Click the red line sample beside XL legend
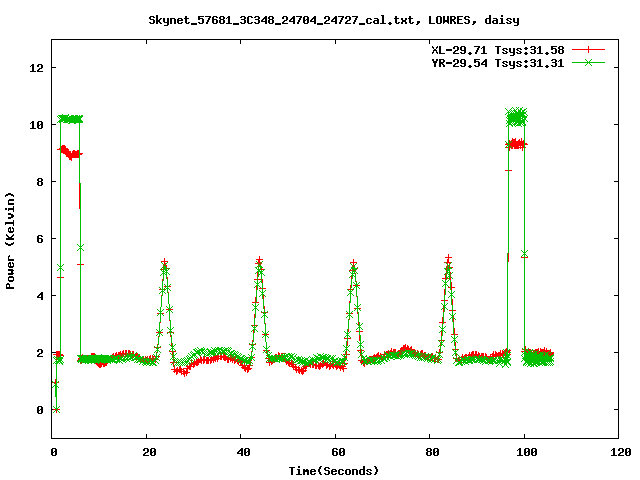The height and width of the screenshot is (480, 640). coord(588,50)
